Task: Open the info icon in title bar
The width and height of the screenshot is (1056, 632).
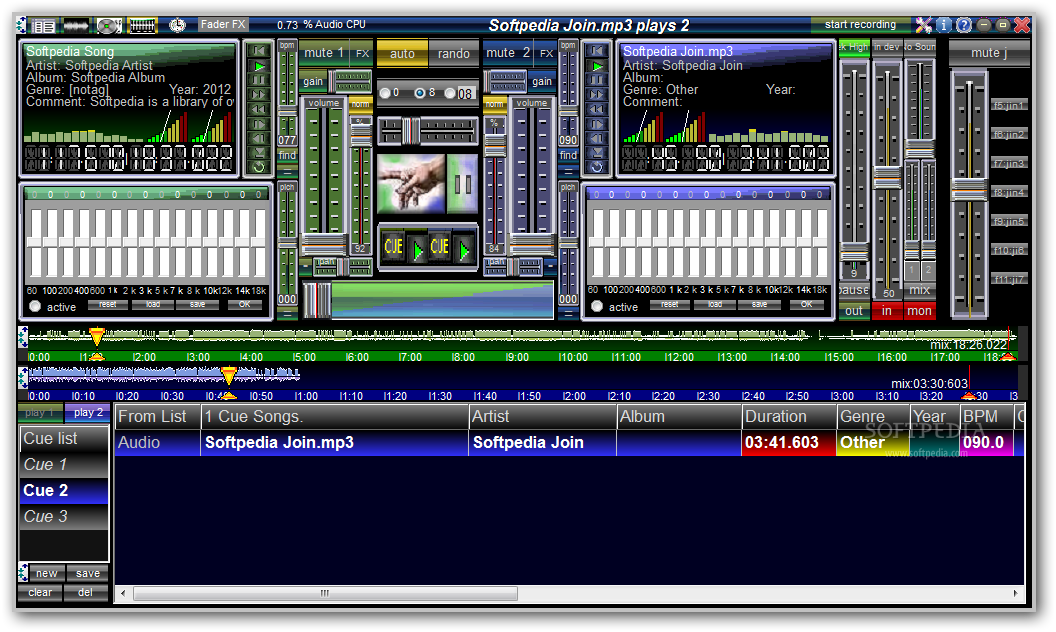Action: [944, 25]
